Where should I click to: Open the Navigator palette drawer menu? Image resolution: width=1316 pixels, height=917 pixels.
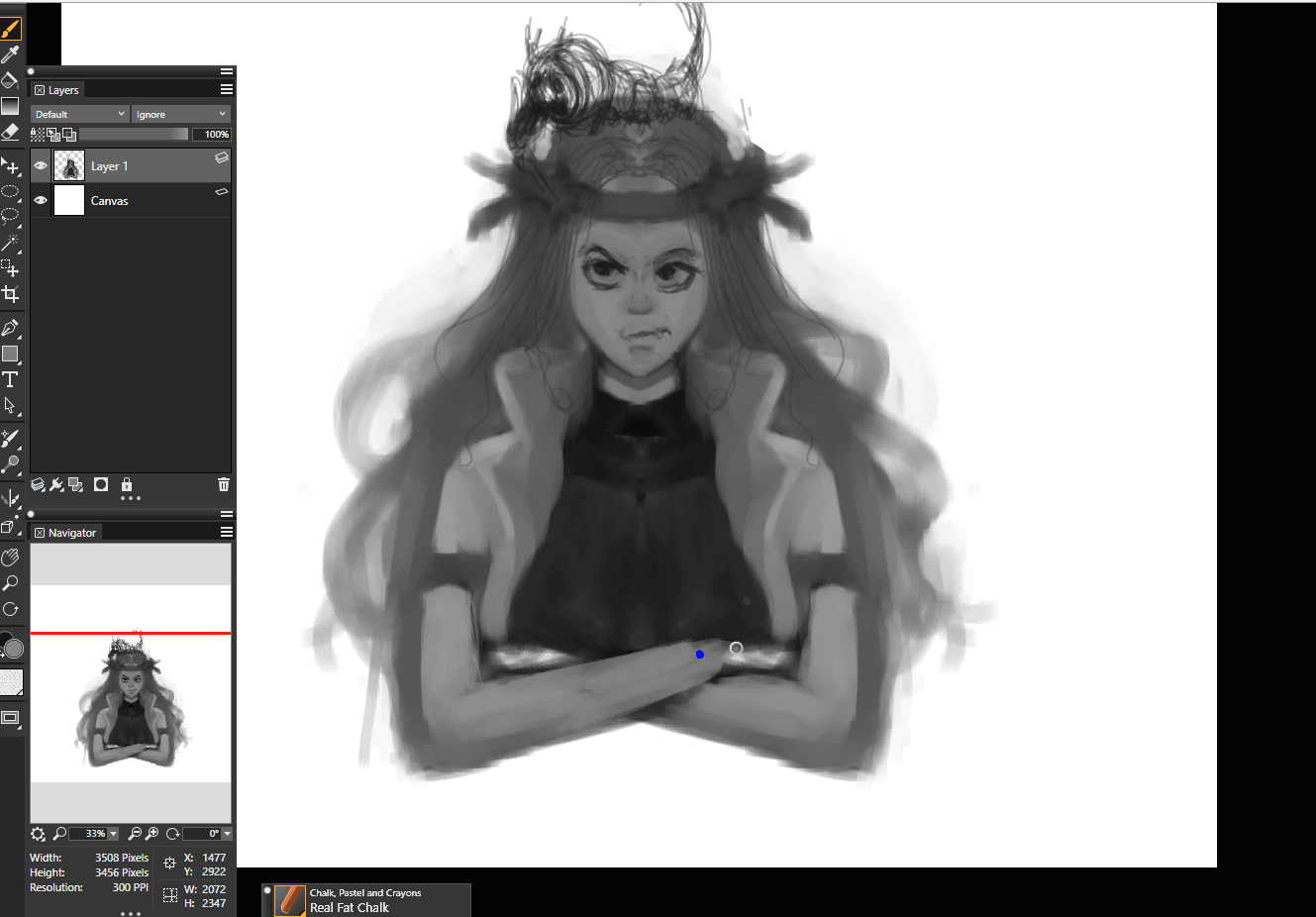coord(227,514)
